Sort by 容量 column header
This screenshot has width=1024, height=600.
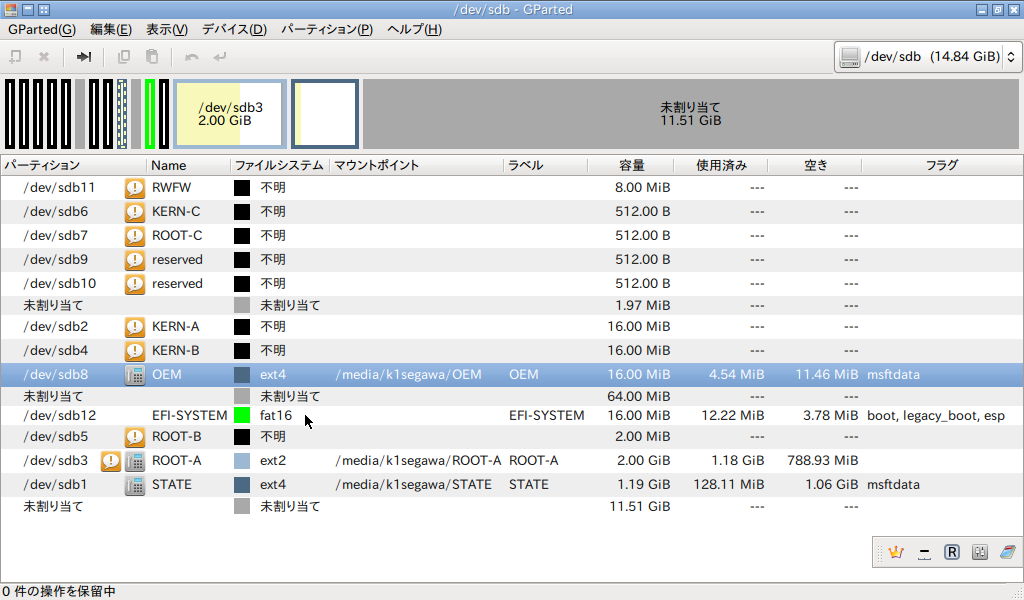click(631, 165)
